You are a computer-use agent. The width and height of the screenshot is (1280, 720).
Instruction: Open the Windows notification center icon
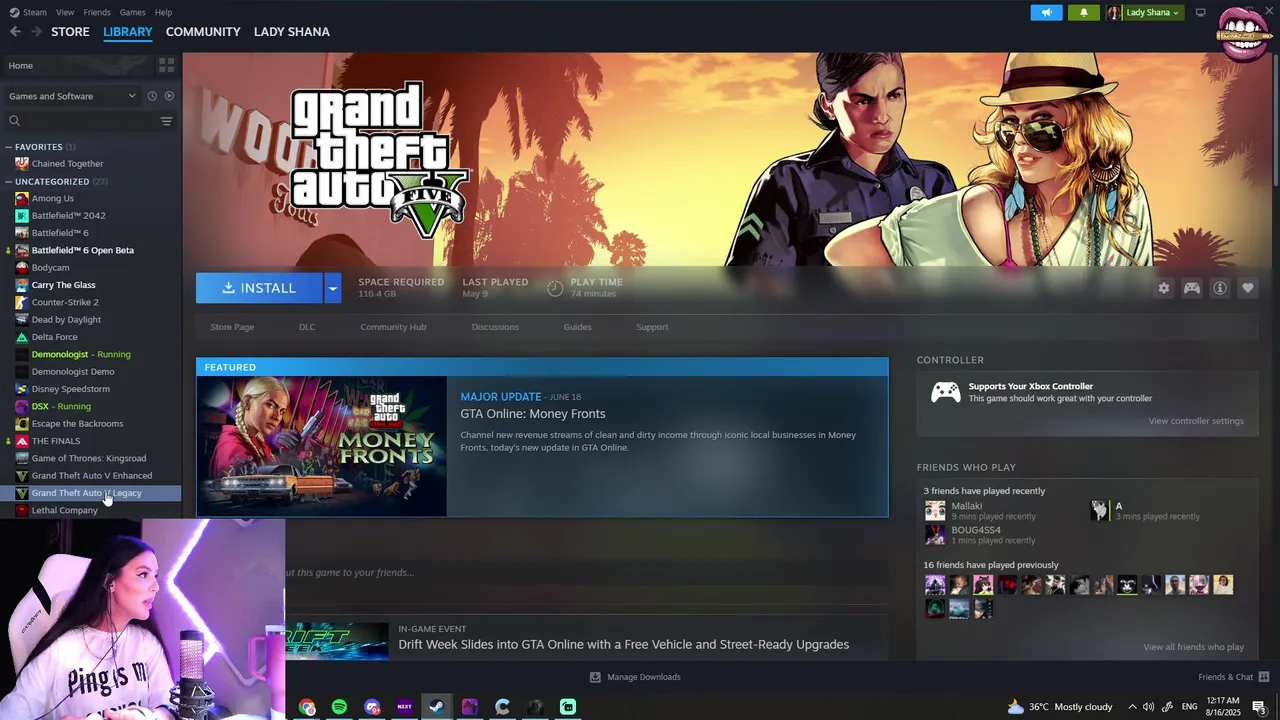[x=1260, y=707]
